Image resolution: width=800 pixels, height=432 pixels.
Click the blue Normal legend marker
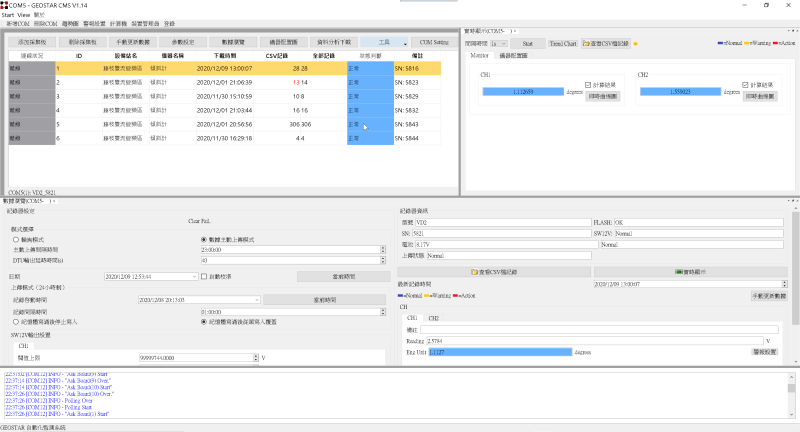[x=721, y=44]
